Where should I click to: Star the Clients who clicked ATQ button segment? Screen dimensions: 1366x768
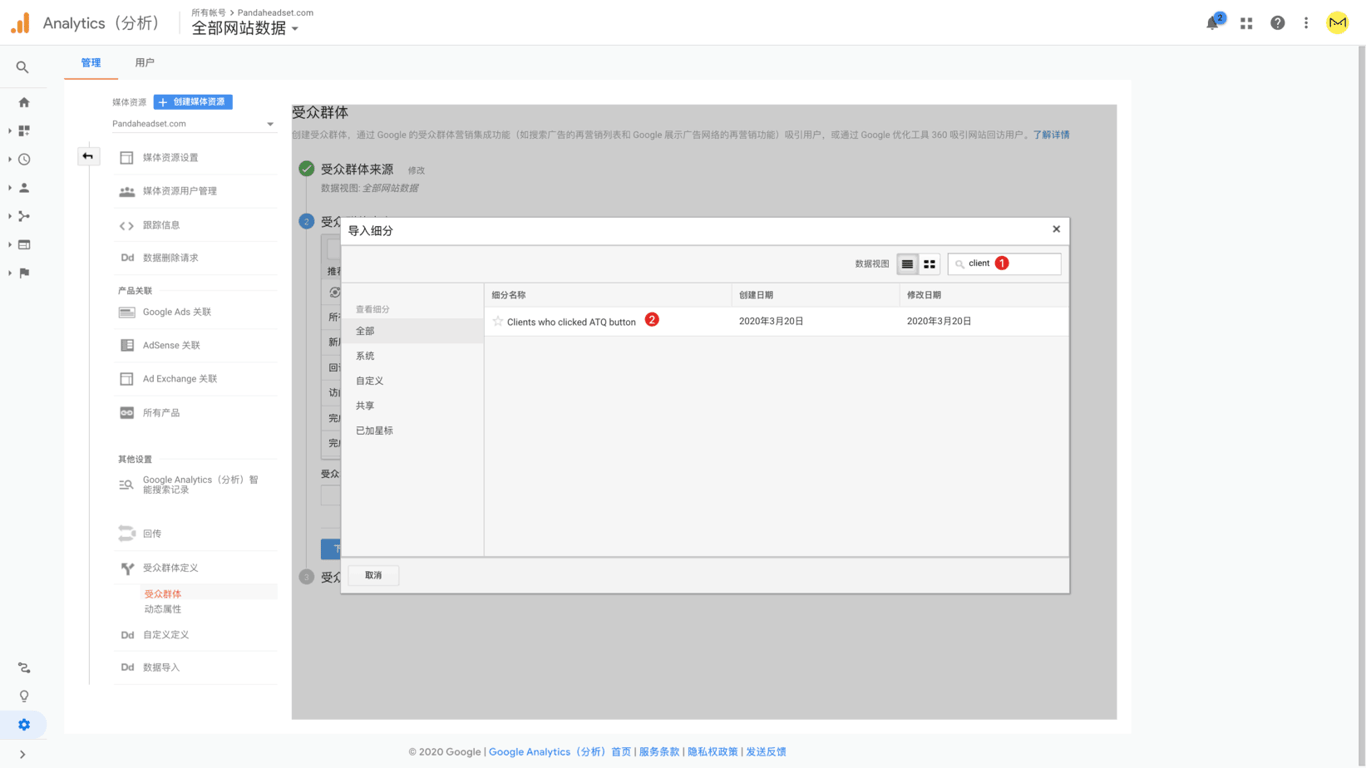pos(497,321)
